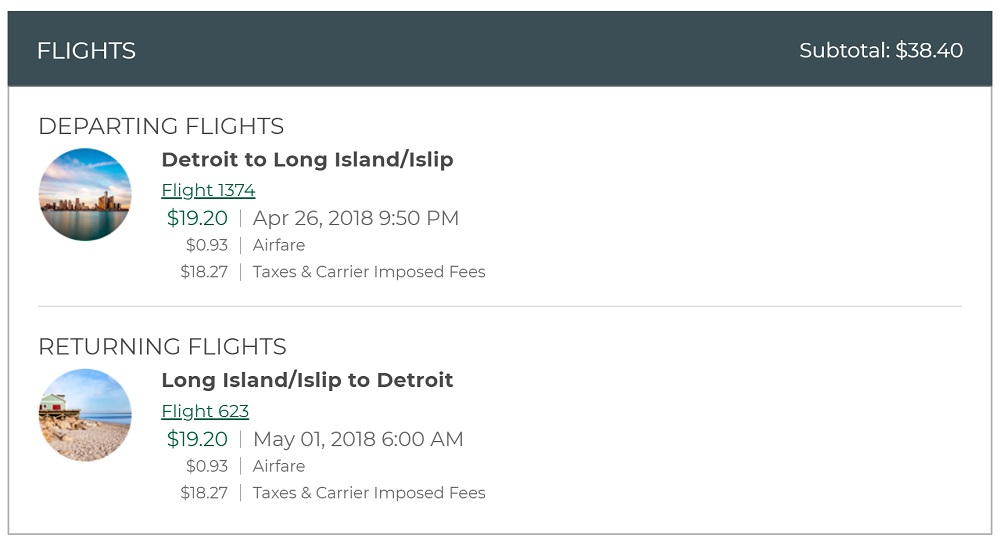This screenshot has height=539, width=1000.
Task: Click the May 01, 2018 6:00 AM date
Action: pos(358,439)
